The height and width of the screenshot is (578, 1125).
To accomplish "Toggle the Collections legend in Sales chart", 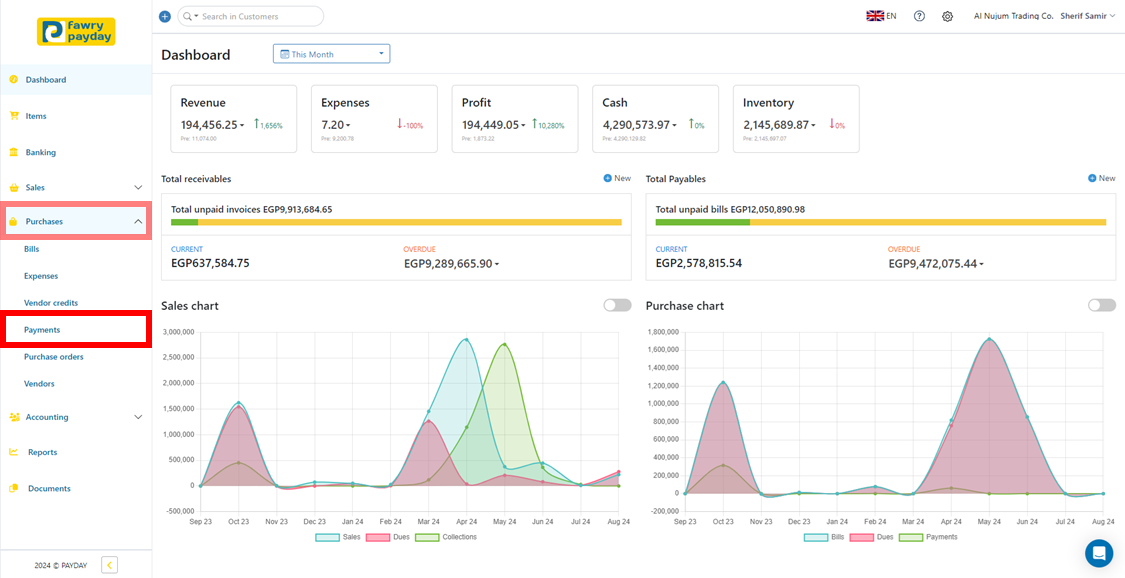I will (x=445, y=537).
